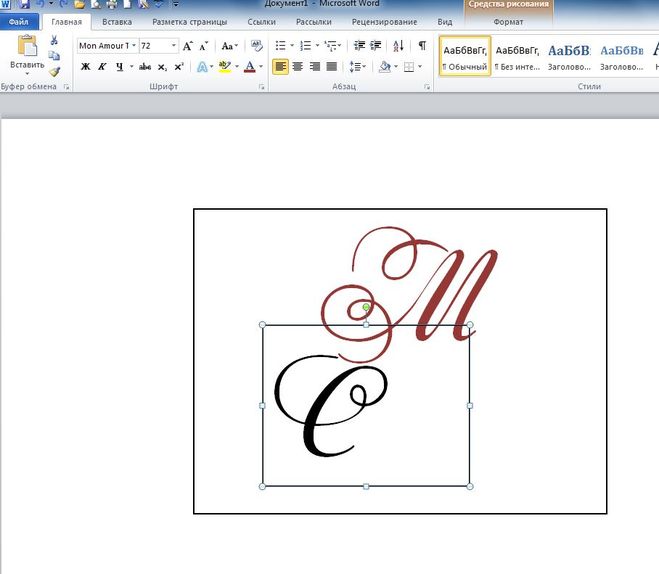Toggle show paragraph marks (¶)
The height and width of the screenshot is (574, 659).
pyautogui.click(x=422, y=46)
